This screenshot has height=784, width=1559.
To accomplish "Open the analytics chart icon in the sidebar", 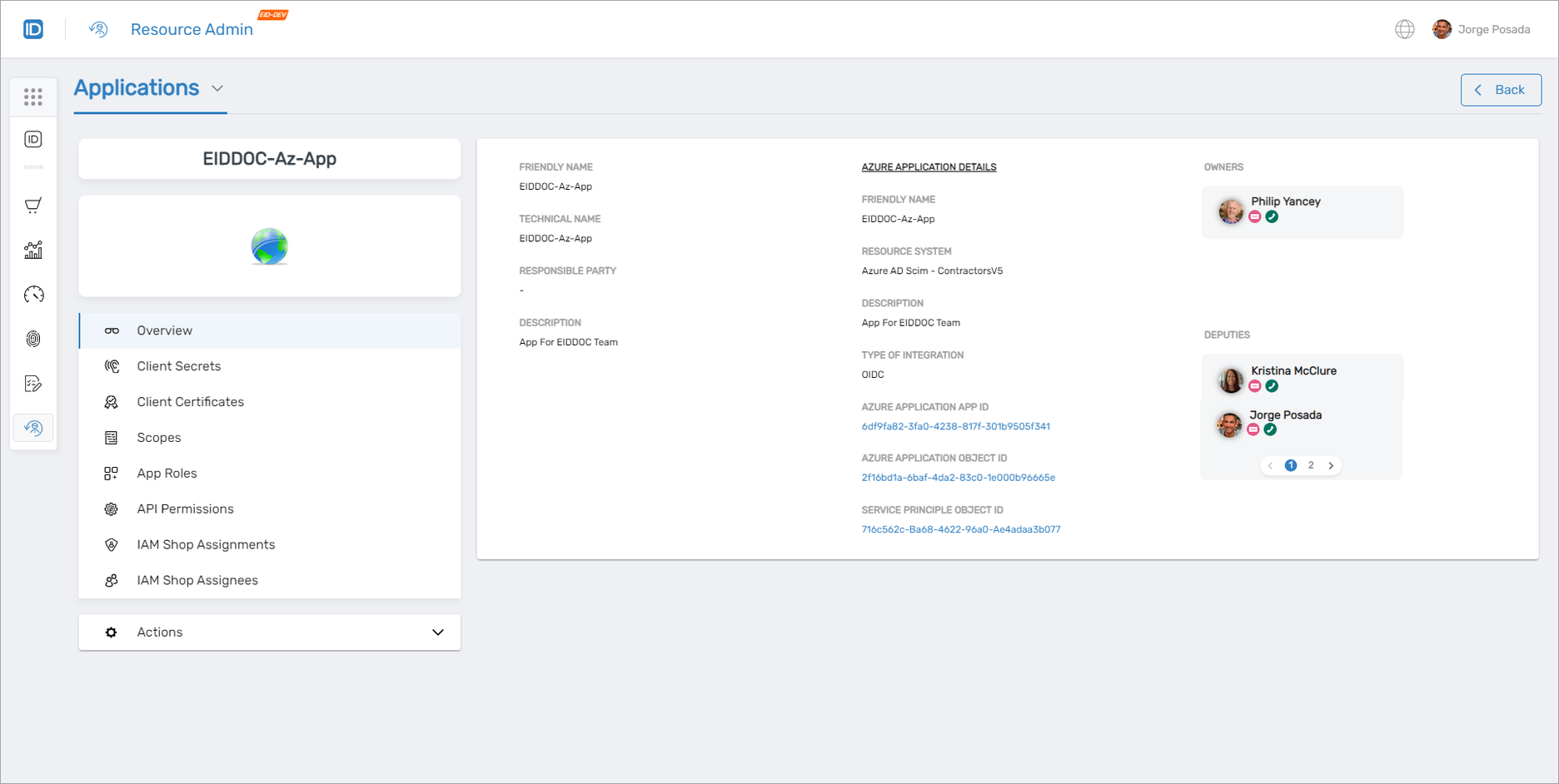I will tap(32, 250).
